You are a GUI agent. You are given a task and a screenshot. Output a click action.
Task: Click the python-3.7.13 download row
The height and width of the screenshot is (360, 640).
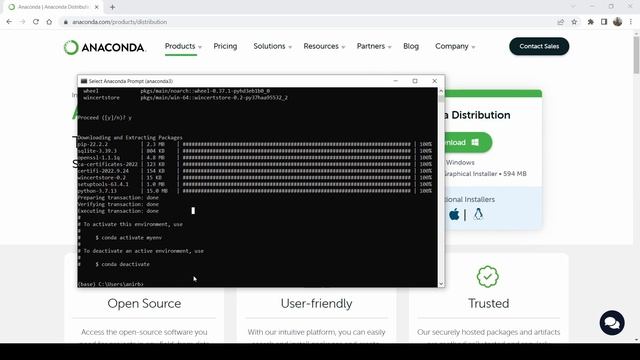(x=255, y=191)
